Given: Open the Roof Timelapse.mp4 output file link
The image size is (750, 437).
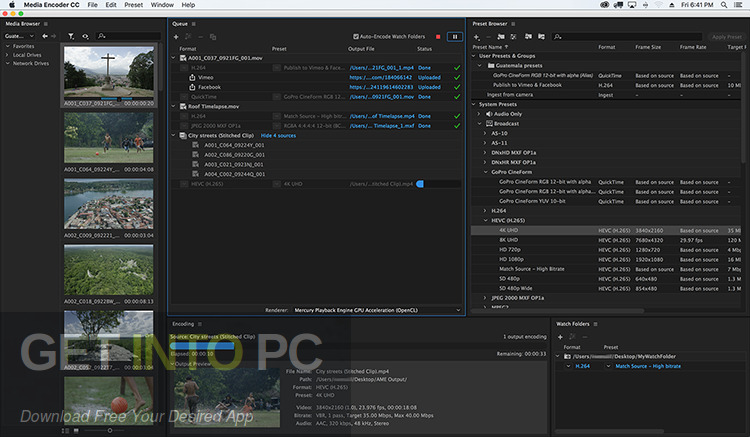Looking at the screenshot, I should (382, 116).
